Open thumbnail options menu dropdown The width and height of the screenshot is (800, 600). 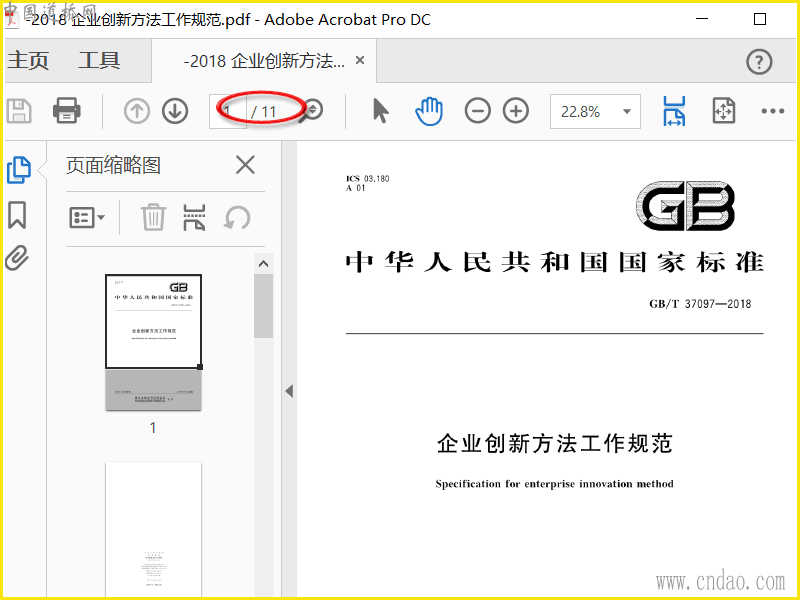pos(87,218)
